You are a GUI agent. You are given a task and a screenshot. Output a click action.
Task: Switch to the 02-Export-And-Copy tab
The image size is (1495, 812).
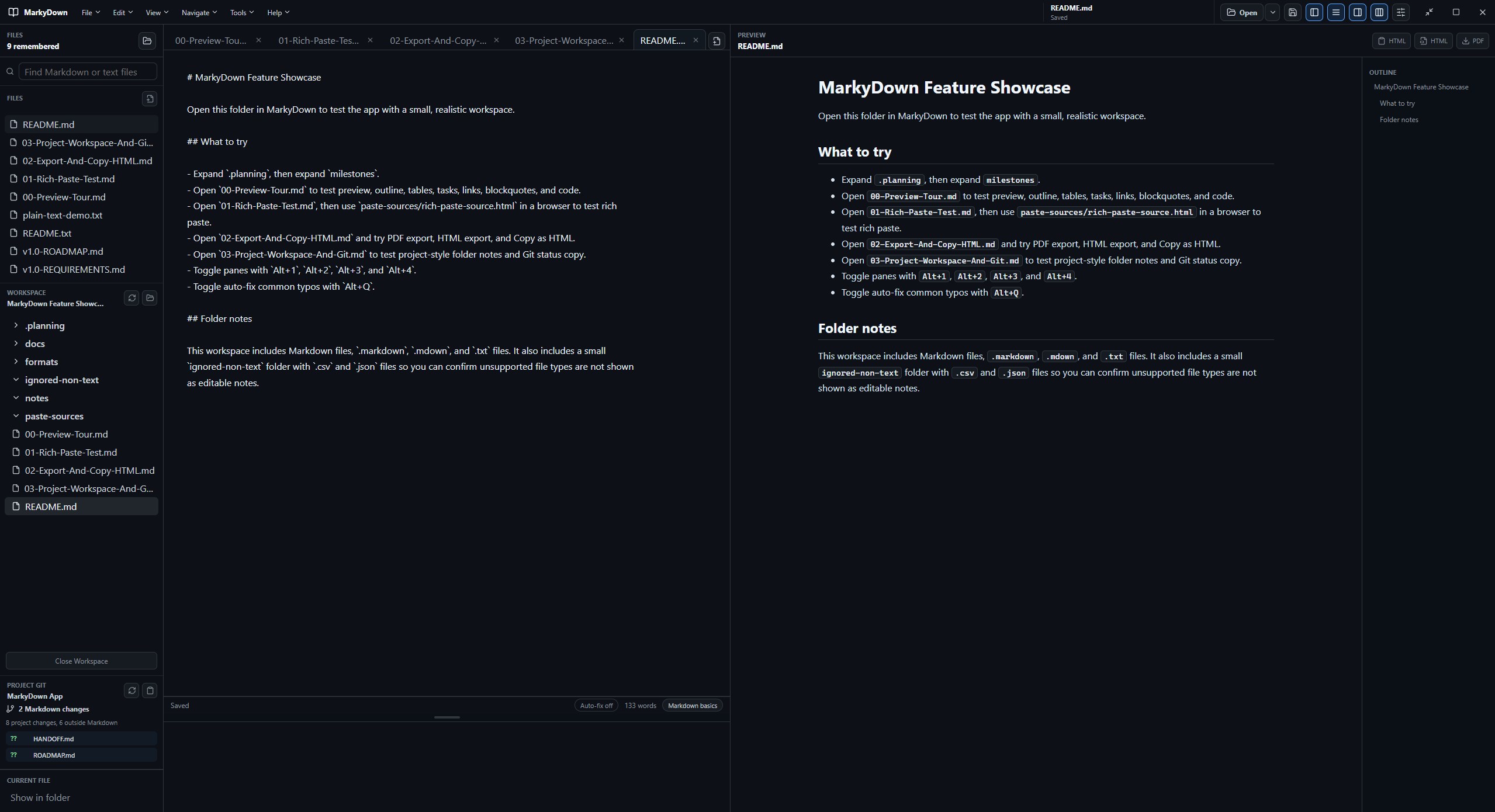click(438, 40)
